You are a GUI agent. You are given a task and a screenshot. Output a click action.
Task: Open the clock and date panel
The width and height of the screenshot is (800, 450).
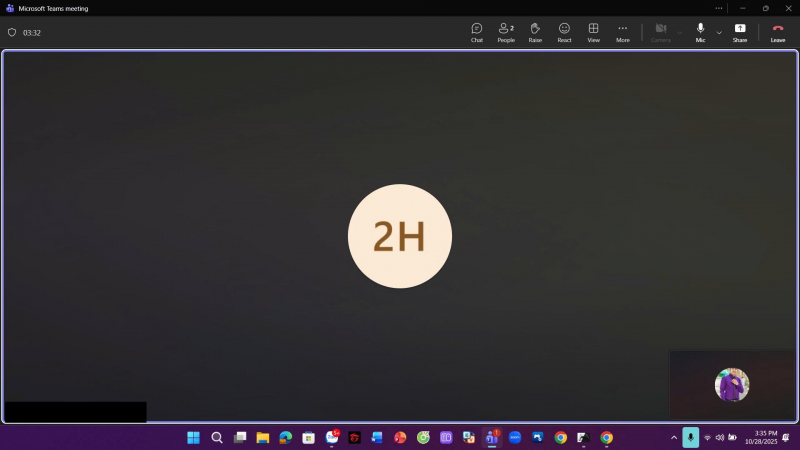[x=760, y=437]
